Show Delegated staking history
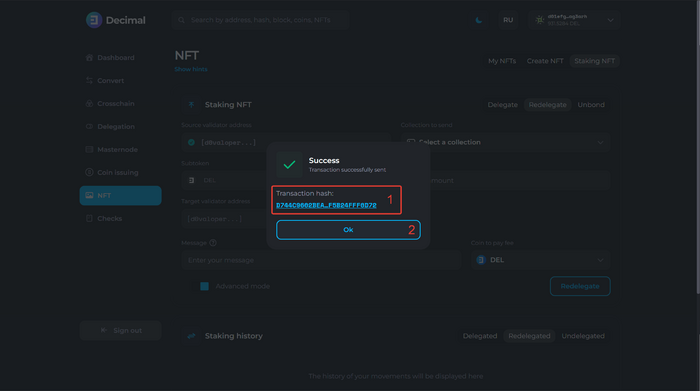 pyautogui.click(x=479, y=336)
